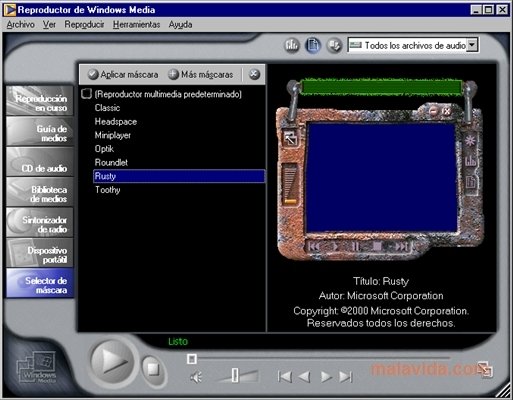
Task: Click the shuffle mode round icon
Action: (x=334, y=45)
